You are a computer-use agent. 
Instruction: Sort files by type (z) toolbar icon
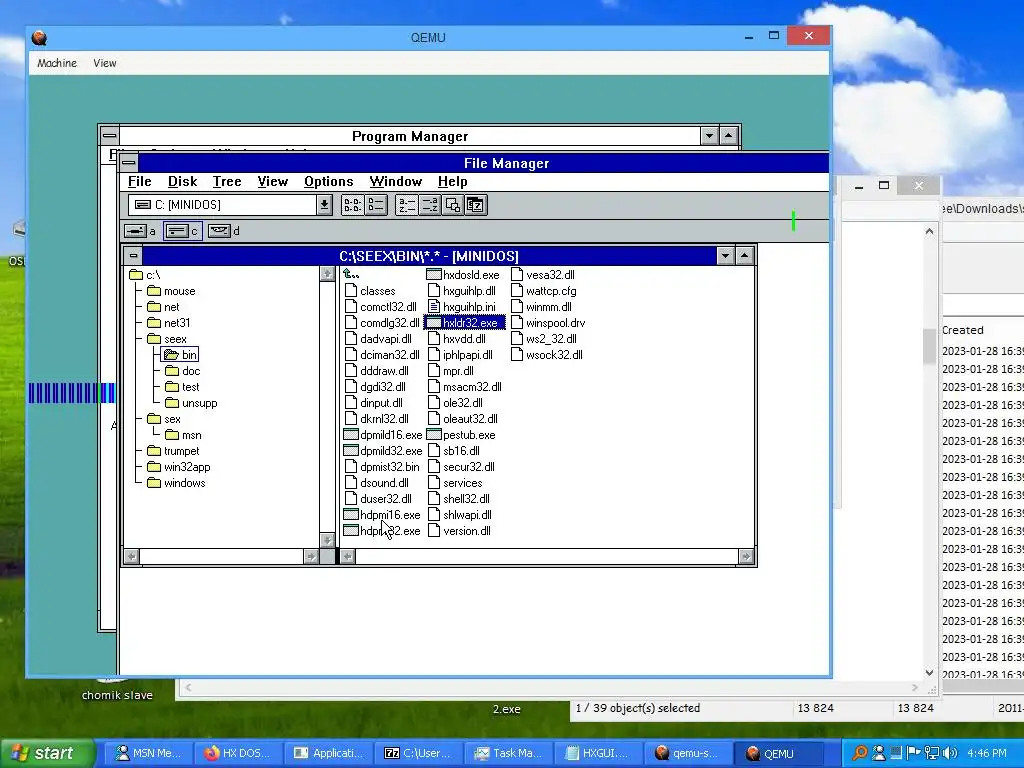tap(430, 205)
